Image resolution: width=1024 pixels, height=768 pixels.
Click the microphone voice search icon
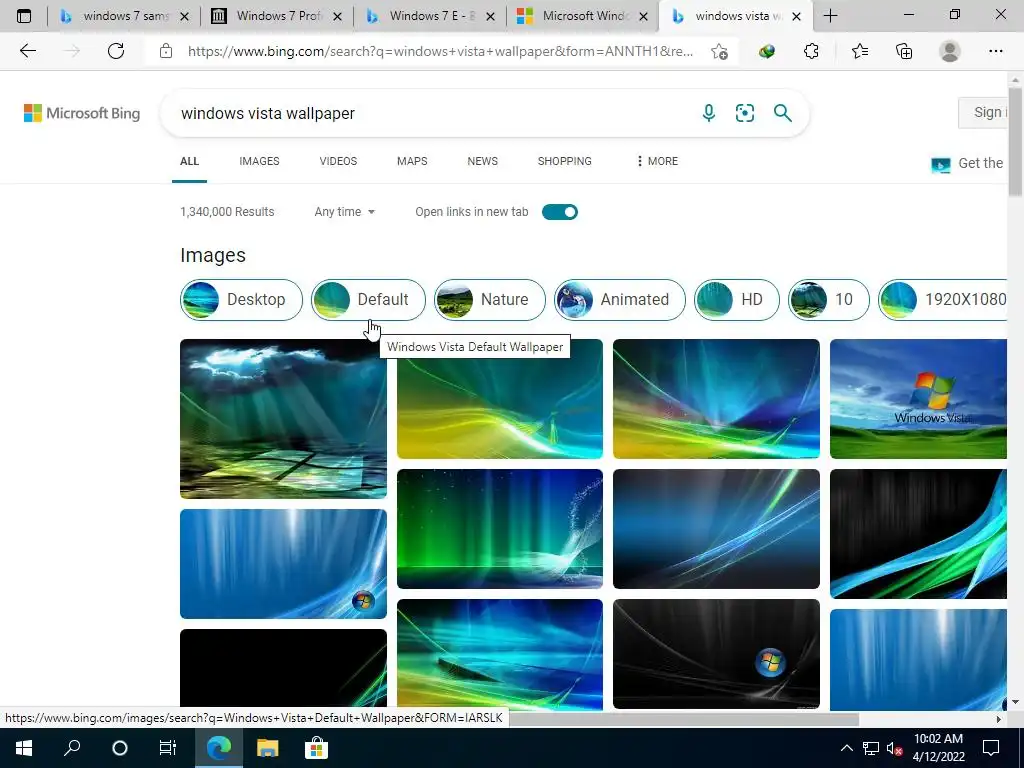tap(709, 113)
